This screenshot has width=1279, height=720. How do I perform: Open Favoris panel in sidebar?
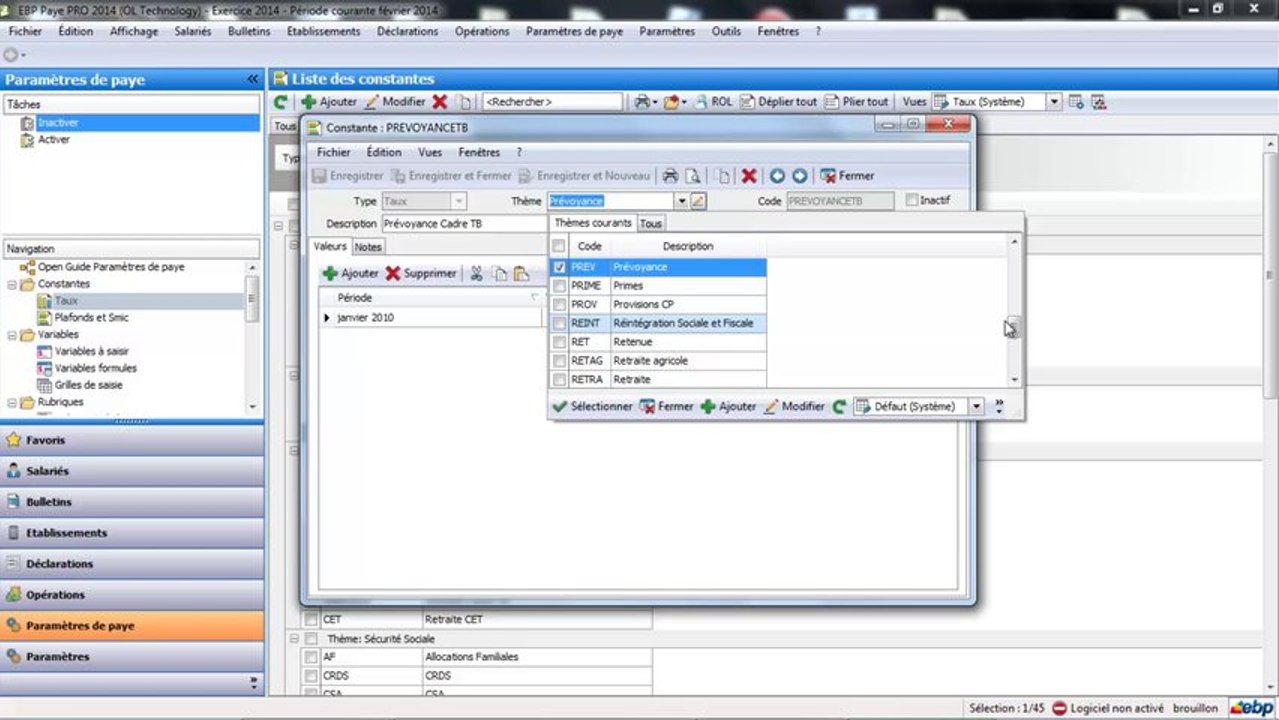[x=132, y=440]
